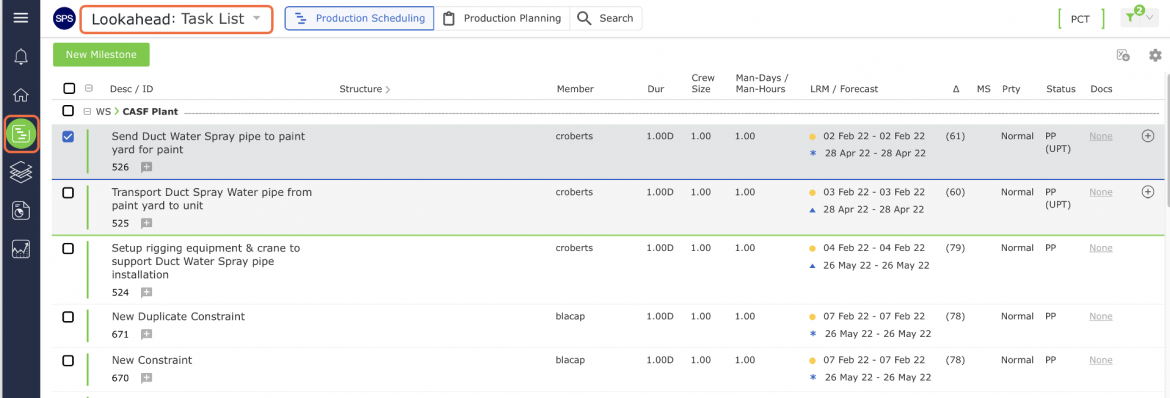
Task: Add comment to task 525
Action: click(146, 223)
